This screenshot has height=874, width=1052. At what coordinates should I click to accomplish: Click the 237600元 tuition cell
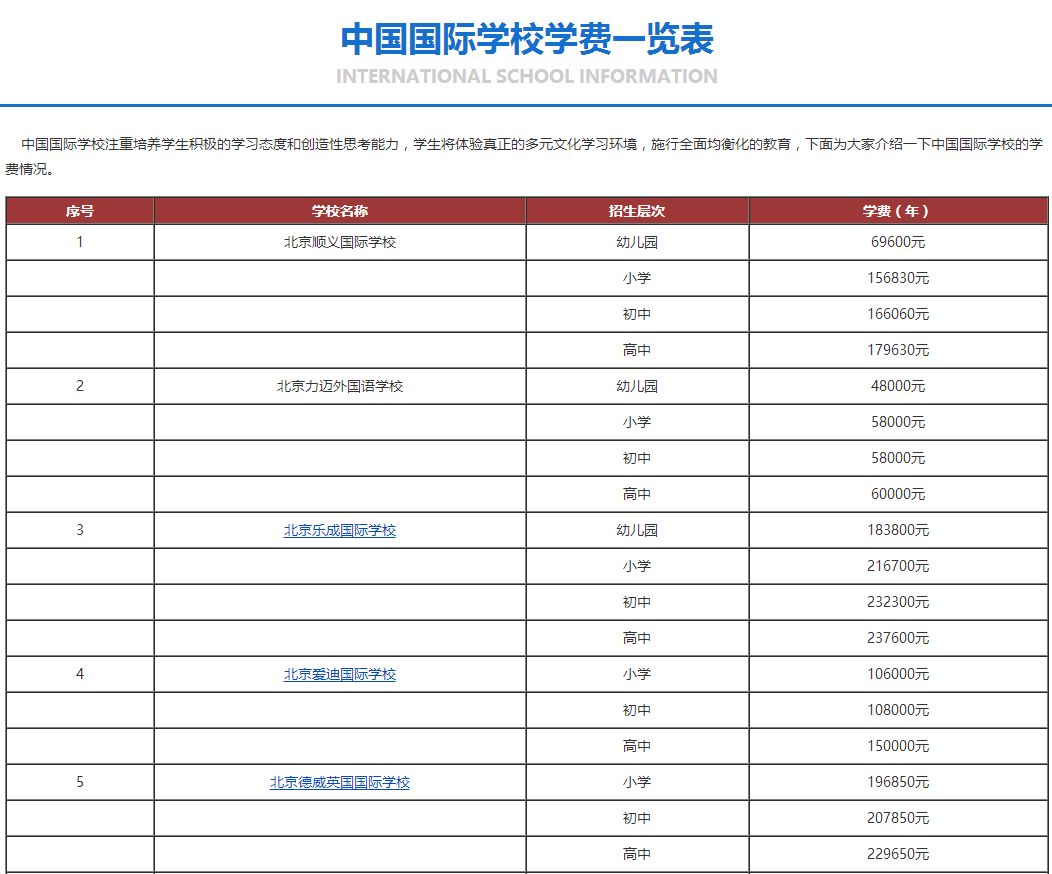point(898,639)
